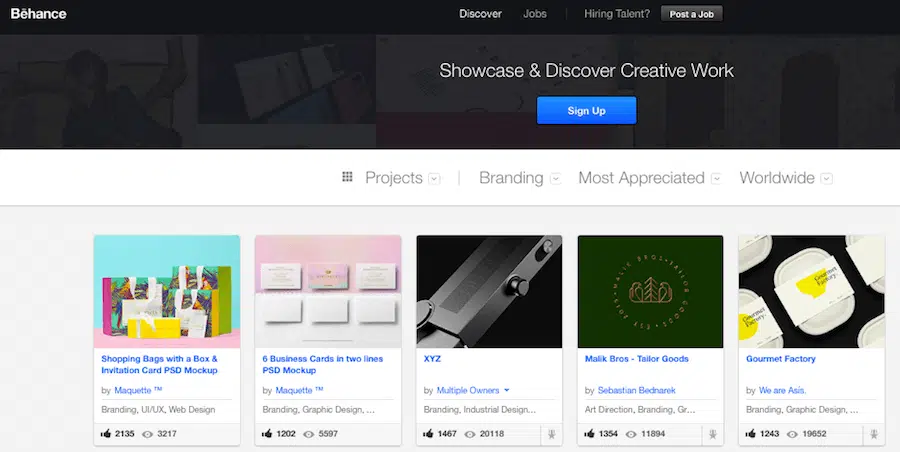
Task: Click the eye icon on 6 Business Cards
Action: pyautogui.click(x=309, y=434)
